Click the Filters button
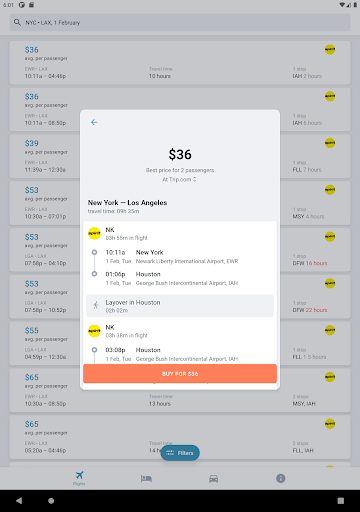360x512 pixels. click(180, 453)
